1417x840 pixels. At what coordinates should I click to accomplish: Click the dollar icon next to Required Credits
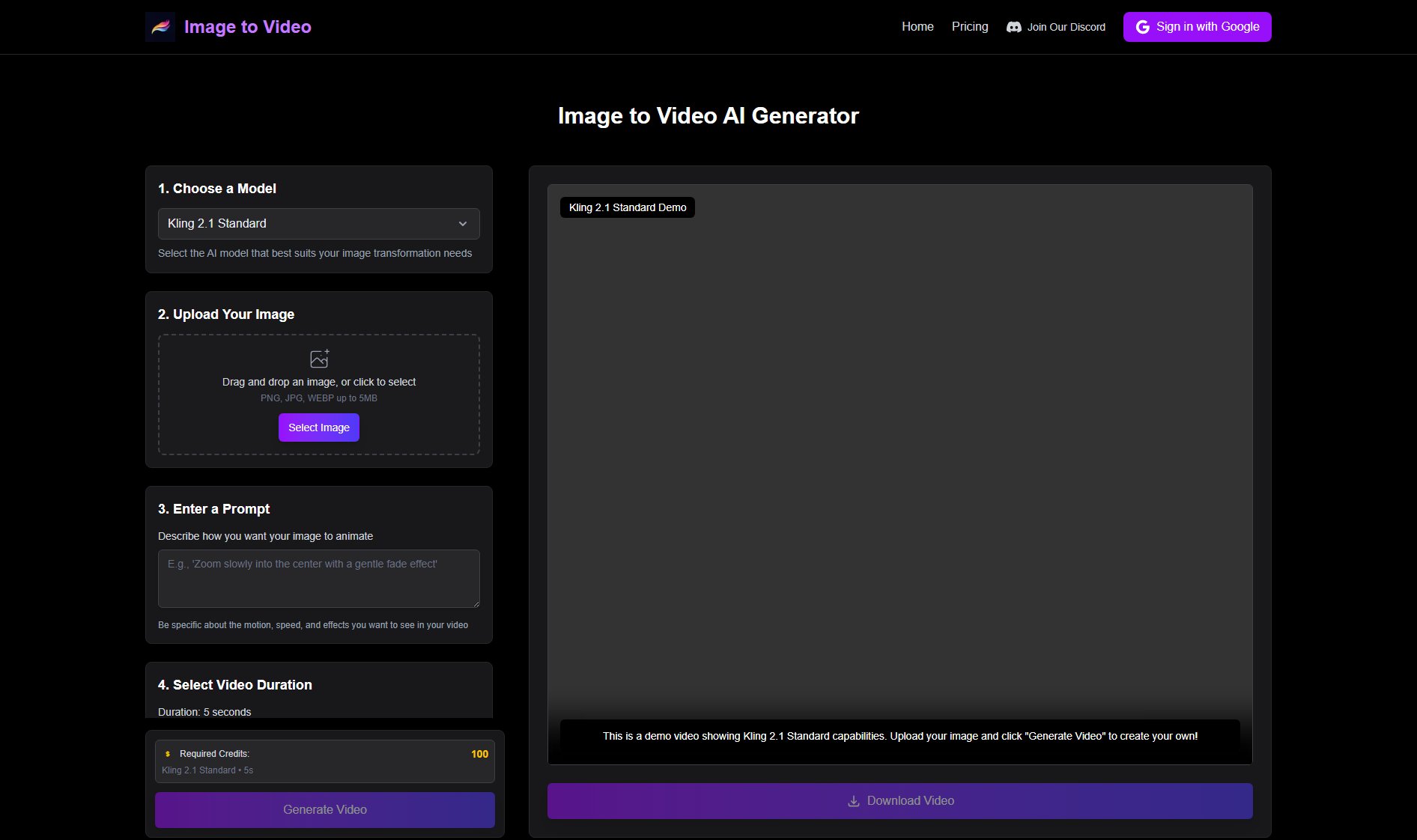coord(168,754)
